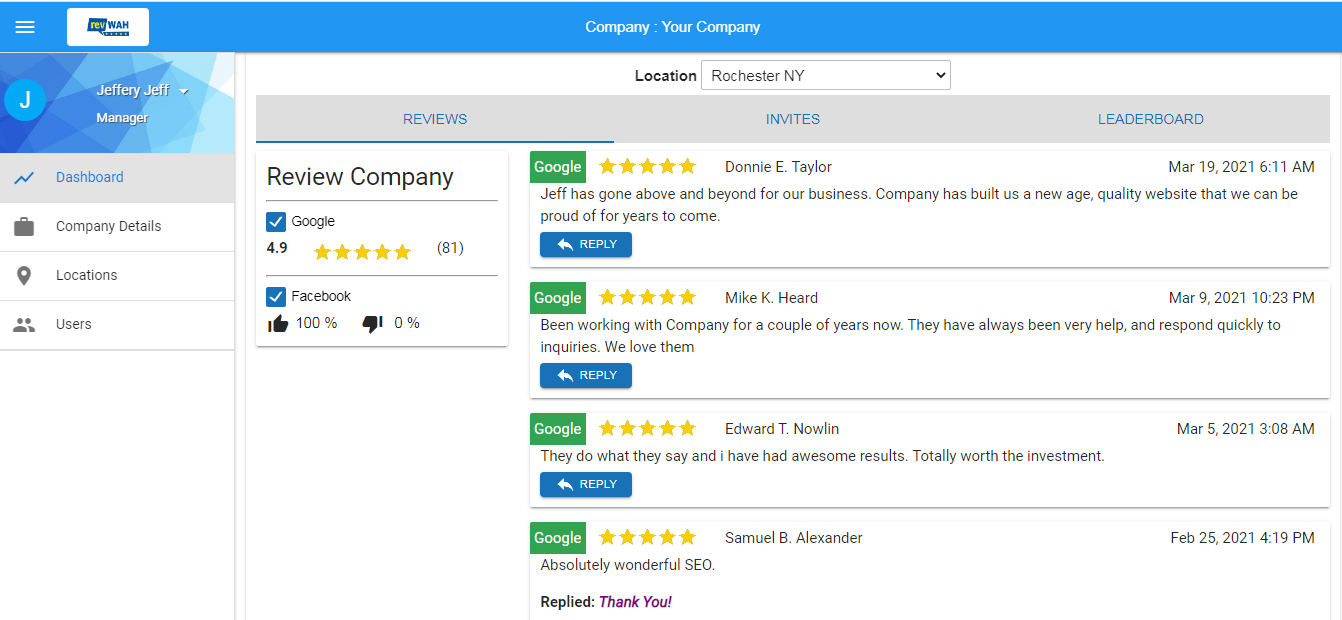Click the 4.9 Google overall star rating
Image resolution: width=1342 pixels, height=620 pixels.
click(362, 252)
